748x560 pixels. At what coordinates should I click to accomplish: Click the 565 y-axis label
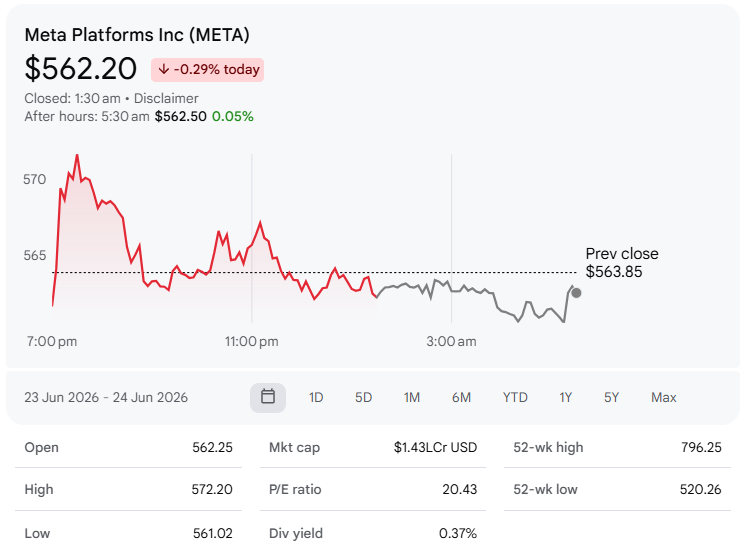pyautogui.click(x=35, y=255)
